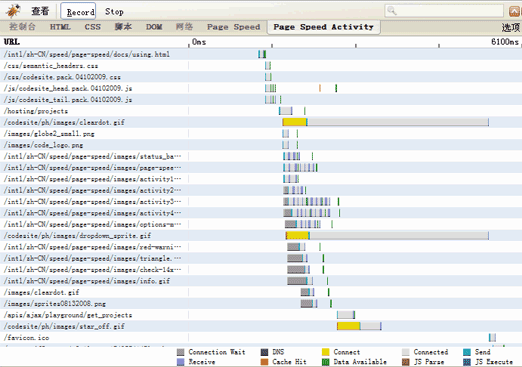Open the 查看 view menu
This screenshot has width=522, height=367.
(40, 11)
